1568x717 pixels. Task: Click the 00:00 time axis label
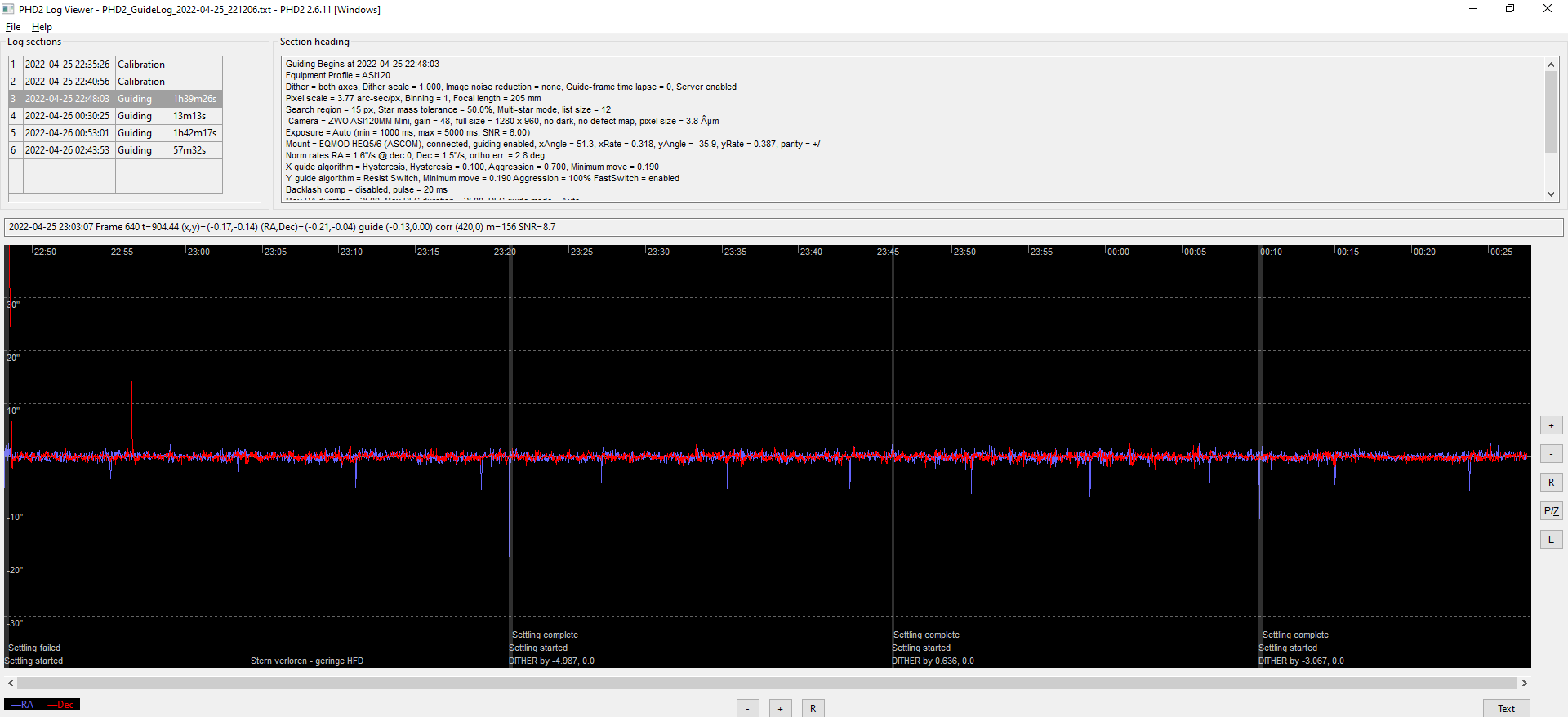tap(1118, 252)
